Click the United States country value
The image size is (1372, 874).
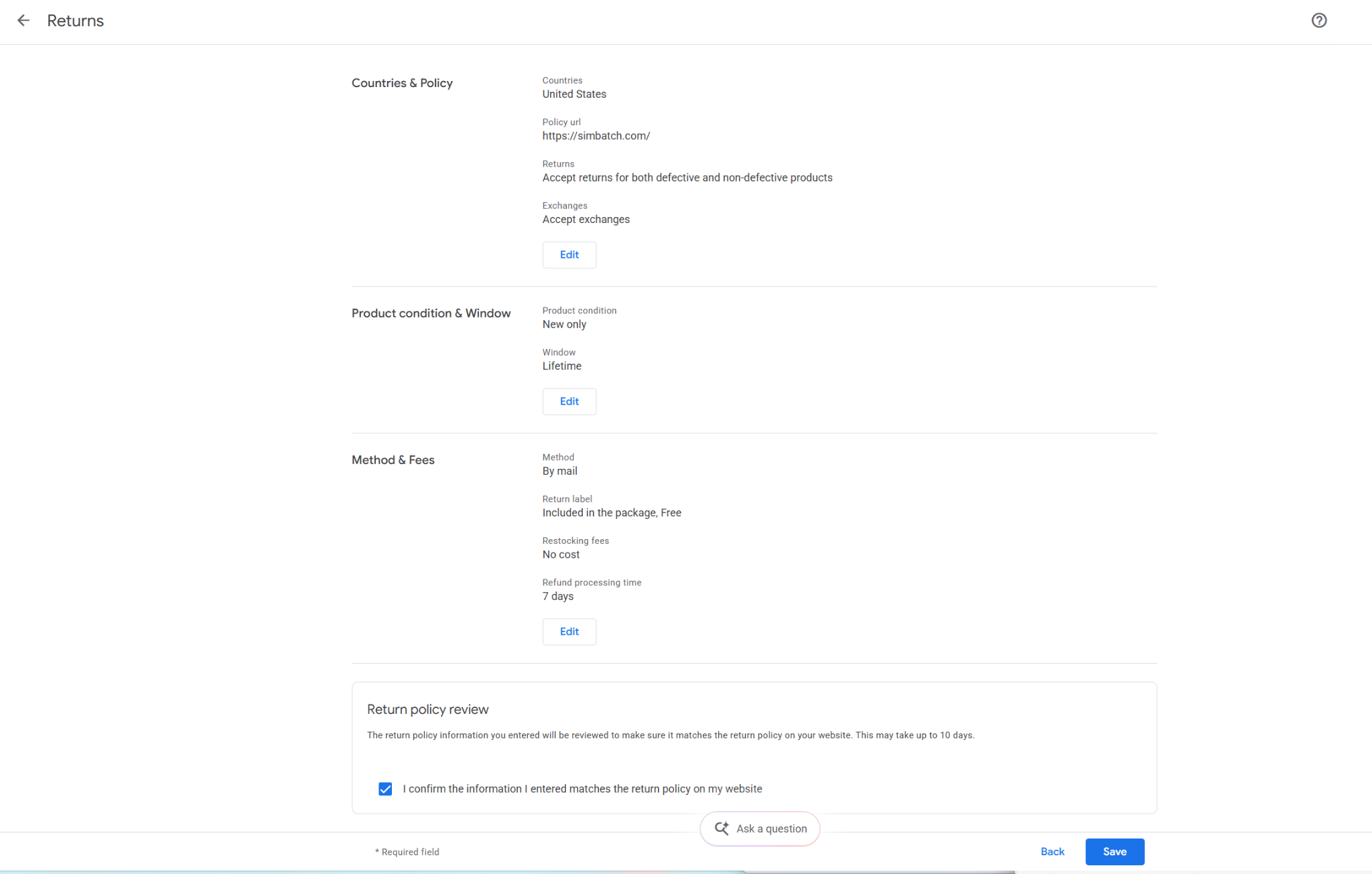pos(574,94)
